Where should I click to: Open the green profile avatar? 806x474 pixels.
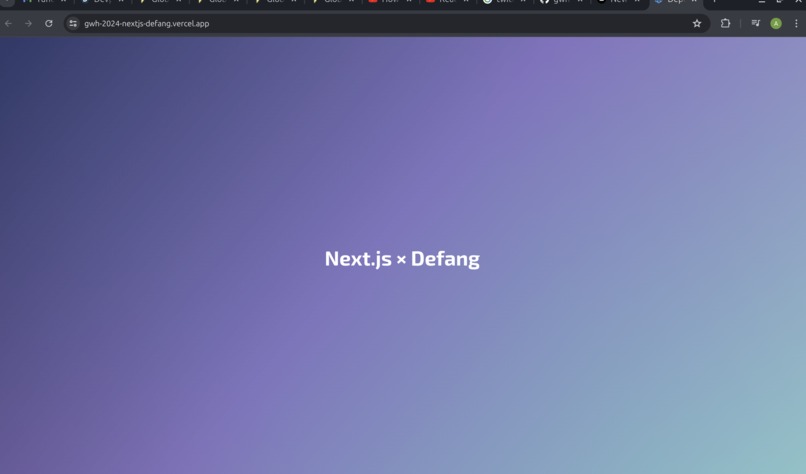776,23
